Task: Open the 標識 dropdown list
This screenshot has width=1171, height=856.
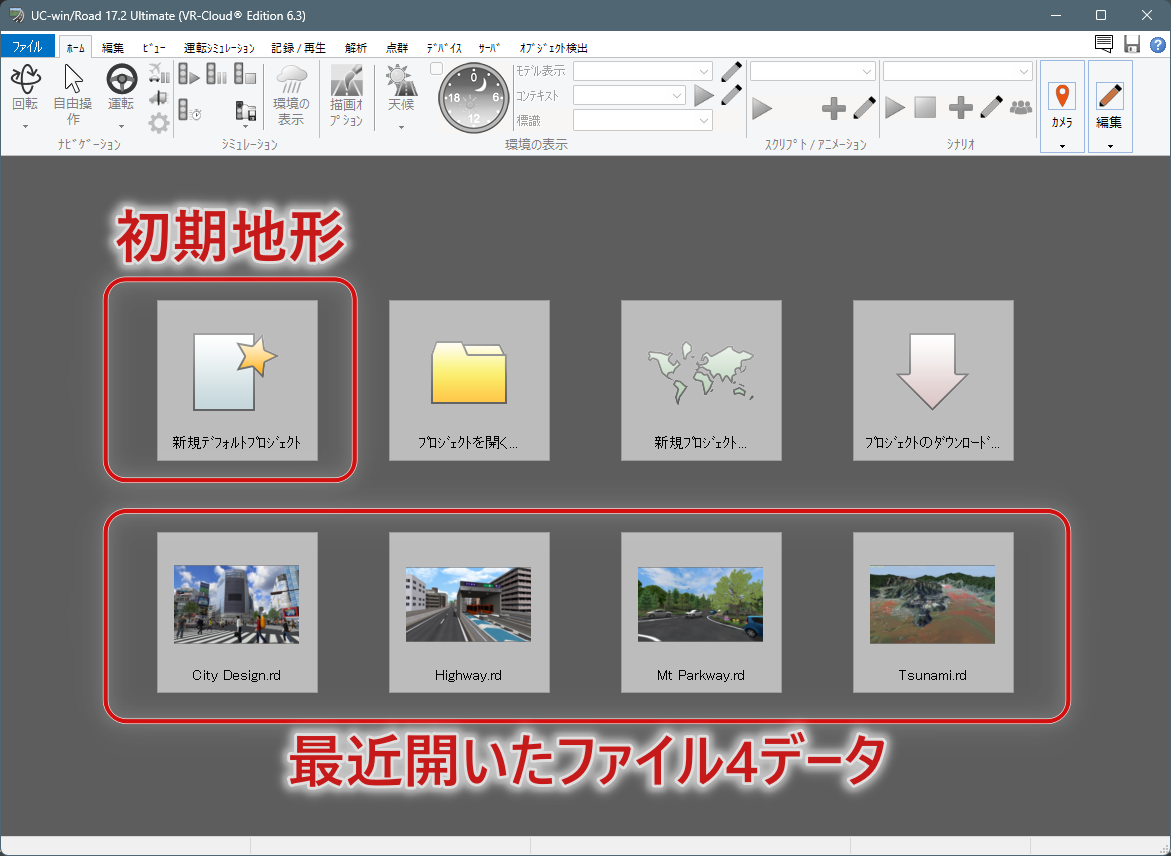Action: click(x=642, y=120)
